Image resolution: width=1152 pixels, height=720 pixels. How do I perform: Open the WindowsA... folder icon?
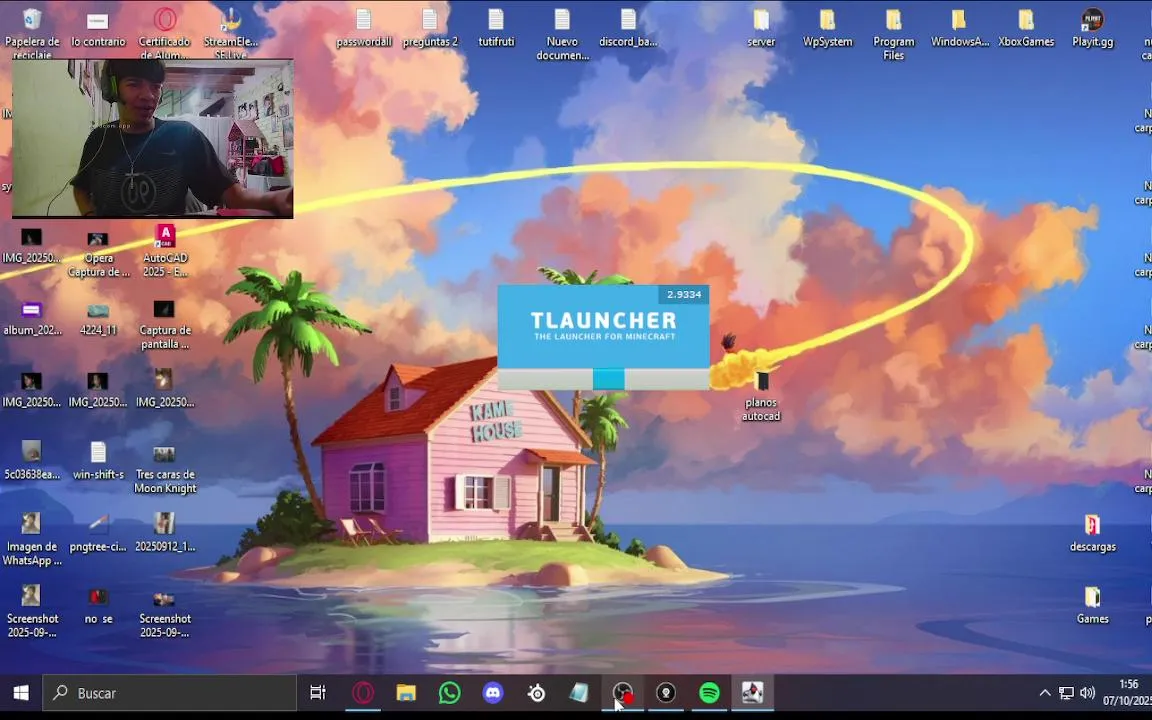[x=960, y=29]
